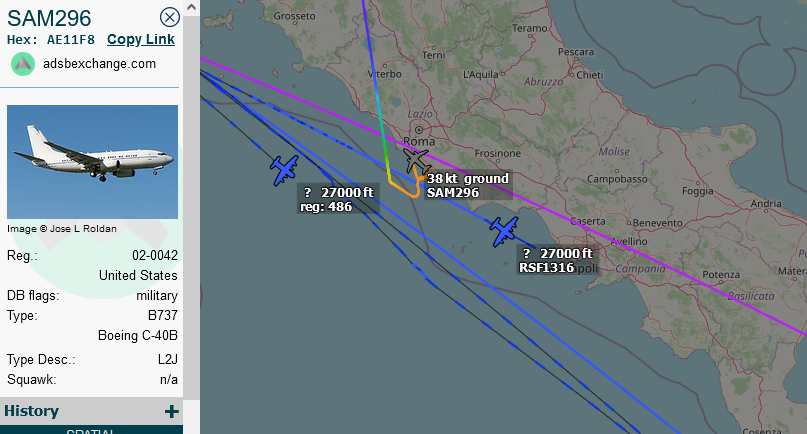Image resolution: width=807 pixels, height=434 pixels.
Task: Open the Boeing C-40B aircraft photo
Action: point(93,162)
